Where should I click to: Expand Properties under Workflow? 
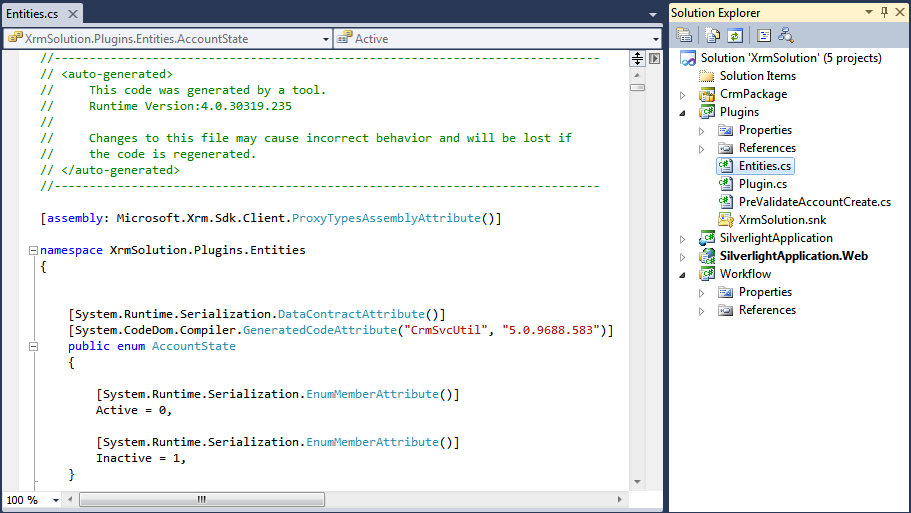tap(701, 293)
